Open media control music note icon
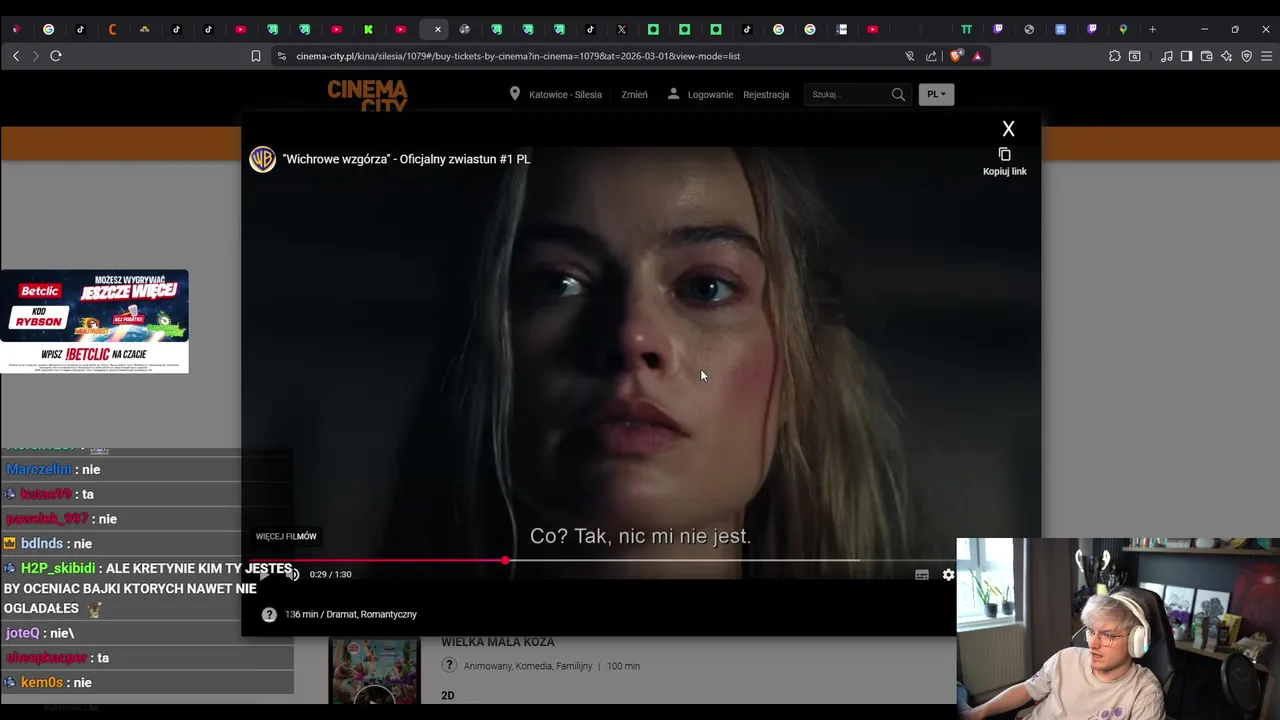Screen dimensions: 1280x720 pos(1167,56)
